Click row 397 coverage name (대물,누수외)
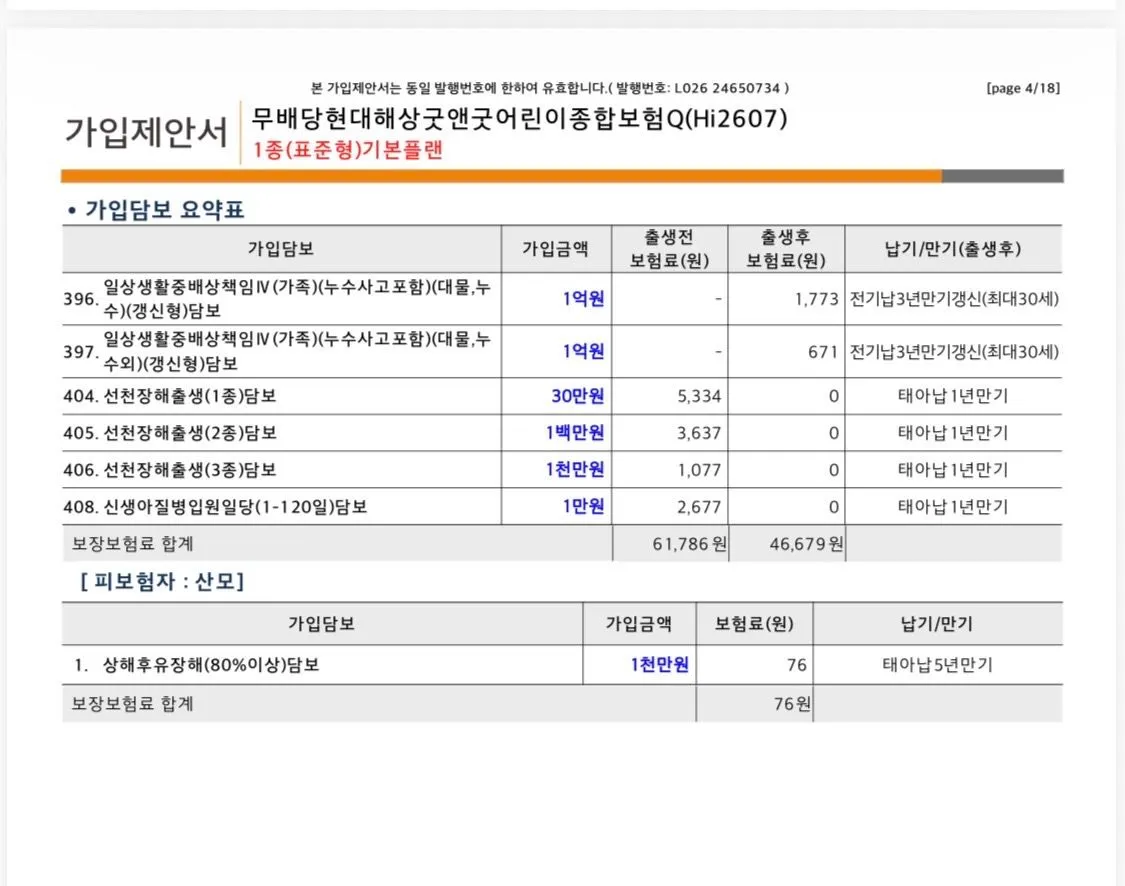 point(296,352)
